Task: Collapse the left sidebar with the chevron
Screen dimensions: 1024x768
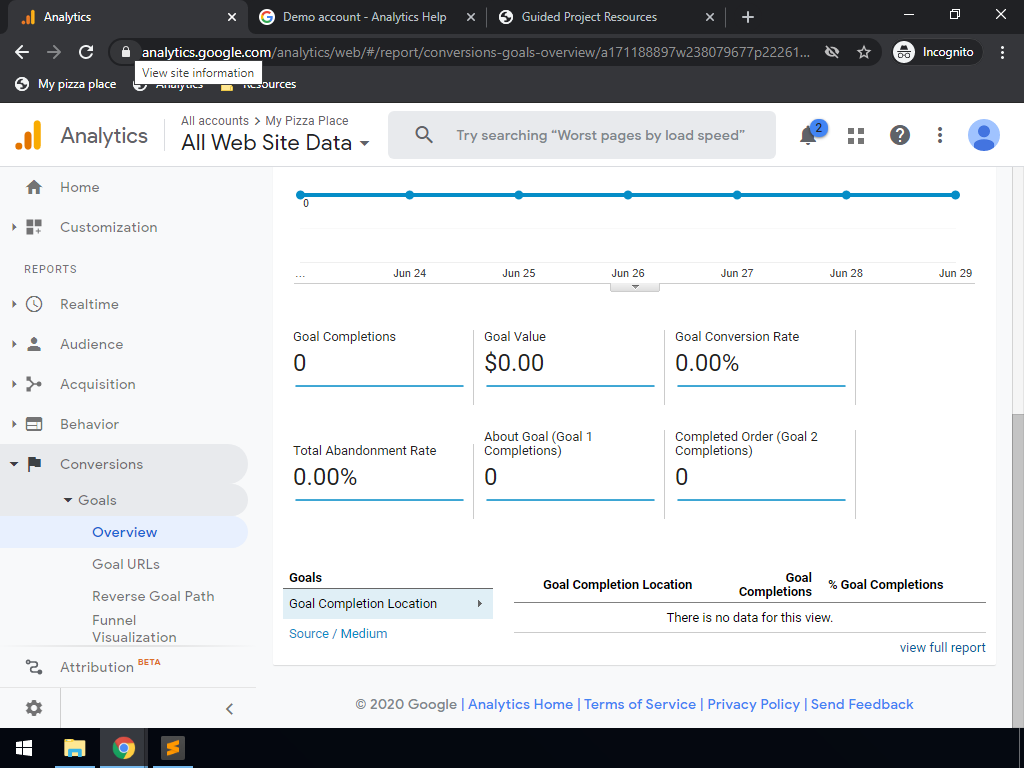Action: pos(229,709)
